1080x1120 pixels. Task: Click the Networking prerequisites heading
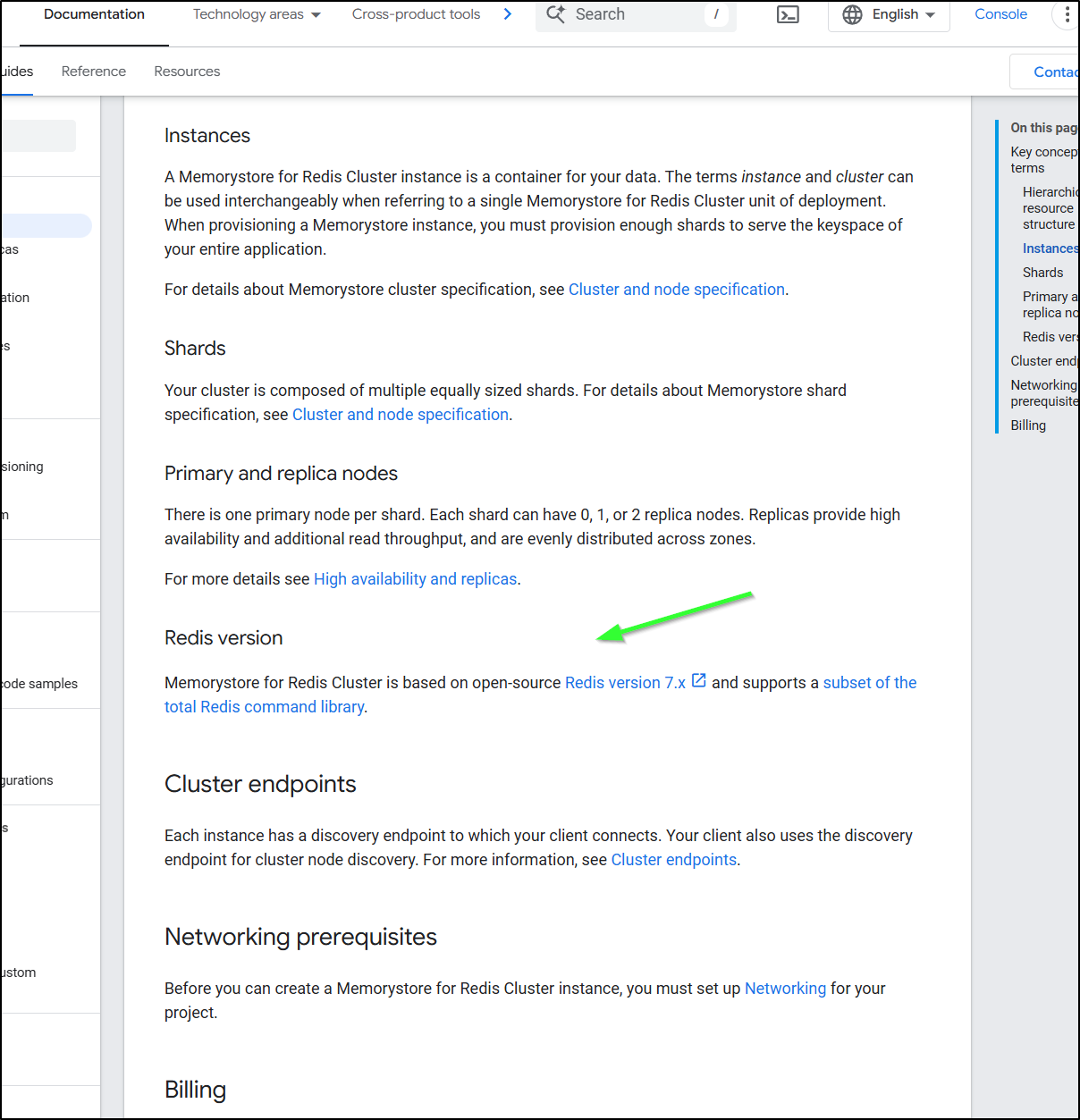(300, 937)
